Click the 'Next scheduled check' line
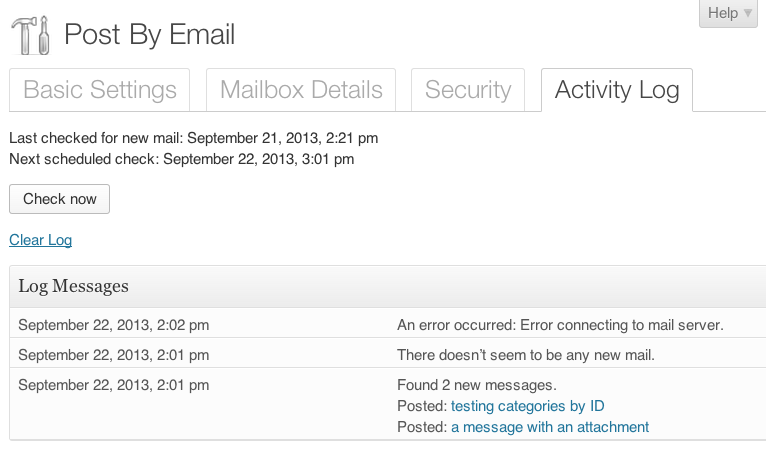Image resolution: width=766 pixels, height=453 pixels. click(182, 159)
